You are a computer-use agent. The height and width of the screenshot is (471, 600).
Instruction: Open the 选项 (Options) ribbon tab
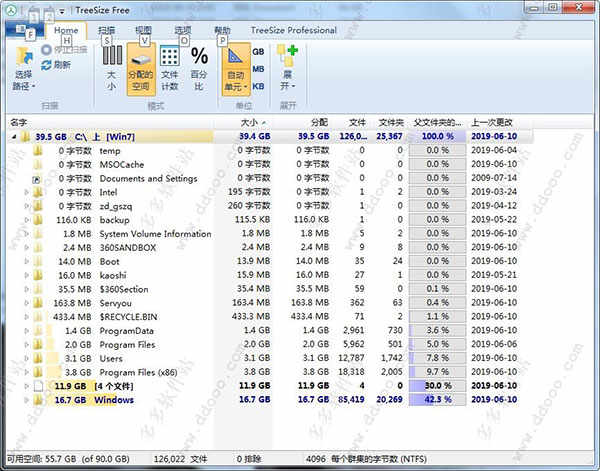click(183, 30)
